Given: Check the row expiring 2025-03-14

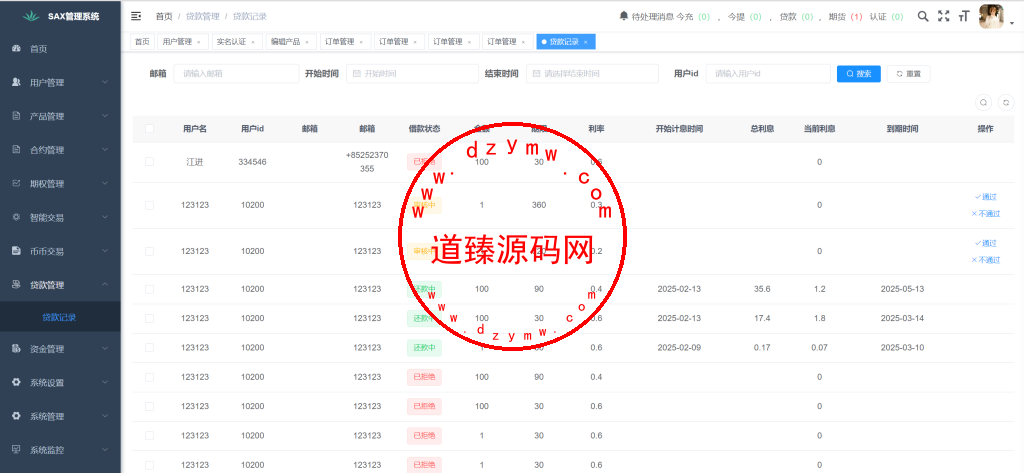Looking at the screenshot, I should tap(150, 318).
